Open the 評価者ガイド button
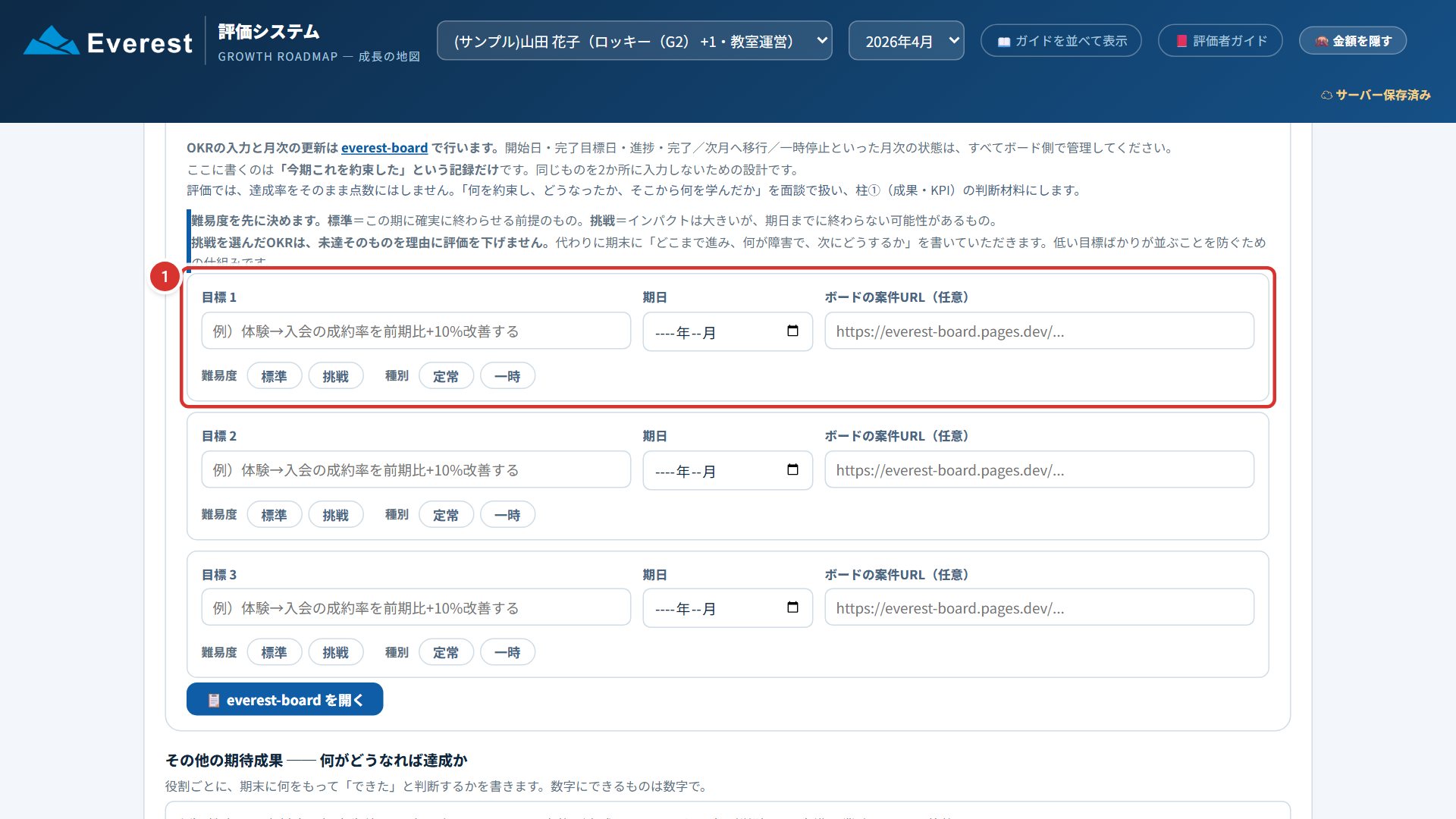 pyautogui.click(x=1220, y=41)
